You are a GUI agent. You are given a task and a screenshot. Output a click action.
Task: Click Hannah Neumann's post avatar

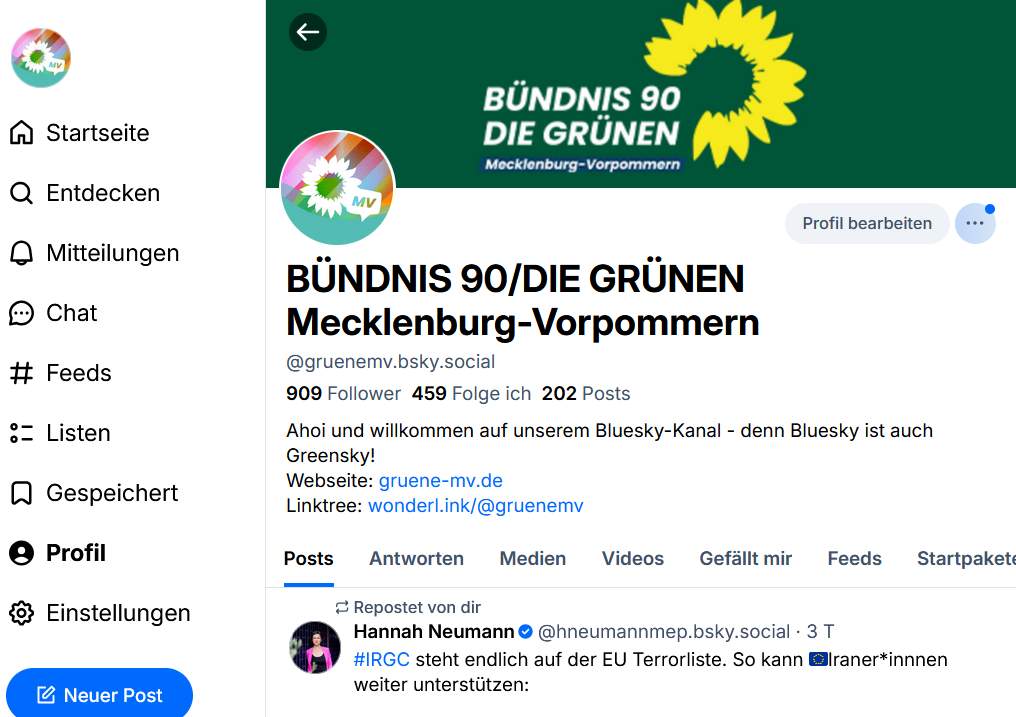[x=315, y=647]
